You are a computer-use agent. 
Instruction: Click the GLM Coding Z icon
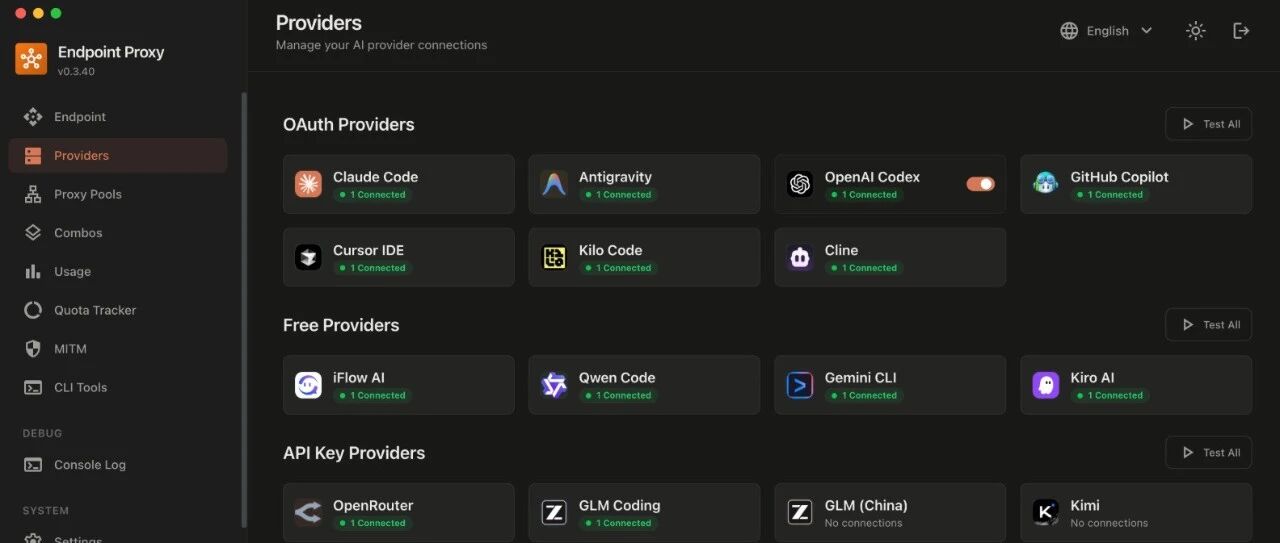pos(554,513)
